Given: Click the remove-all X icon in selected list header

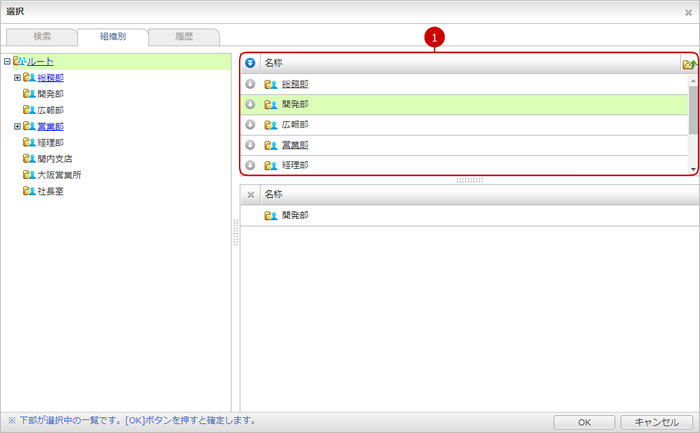Looking at the screenshot, I should point(250,195).
